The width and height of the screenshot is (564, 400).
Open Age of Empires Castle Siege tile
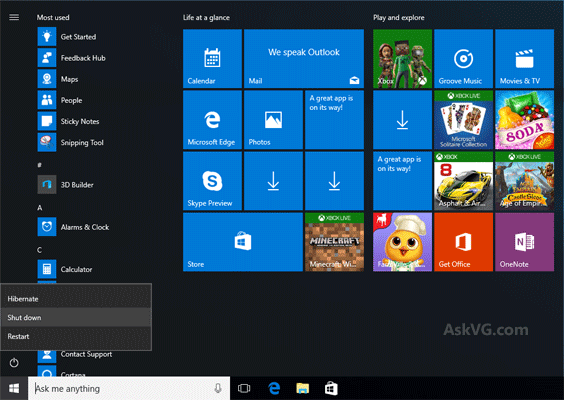524,181
